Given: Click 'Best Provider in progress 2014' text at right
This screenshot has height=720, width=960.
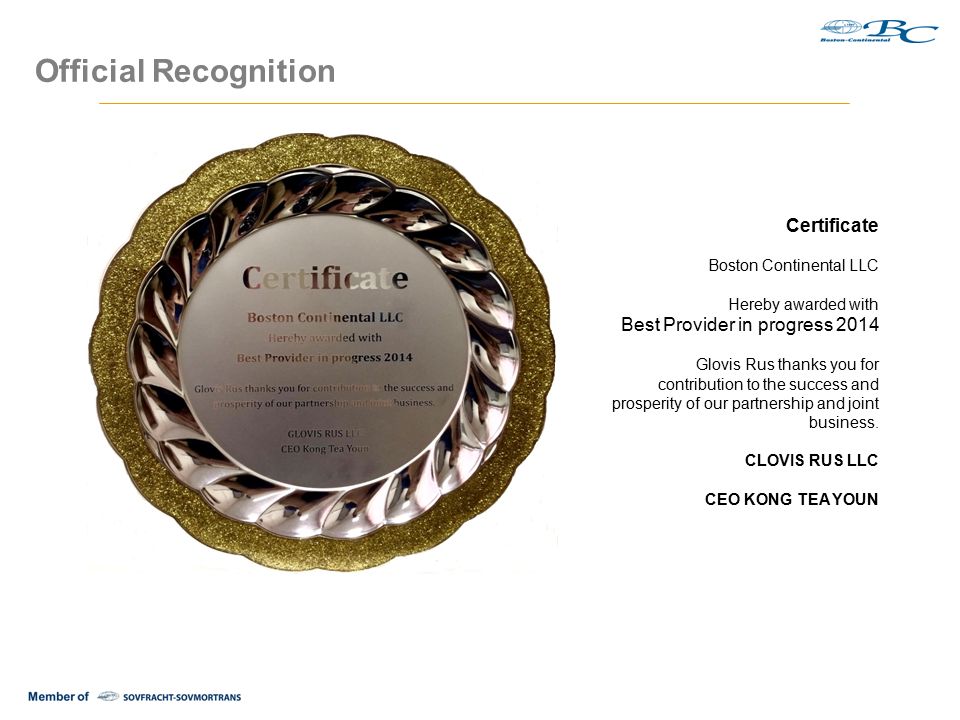Looking at the screenshot, I should (749, 324).
